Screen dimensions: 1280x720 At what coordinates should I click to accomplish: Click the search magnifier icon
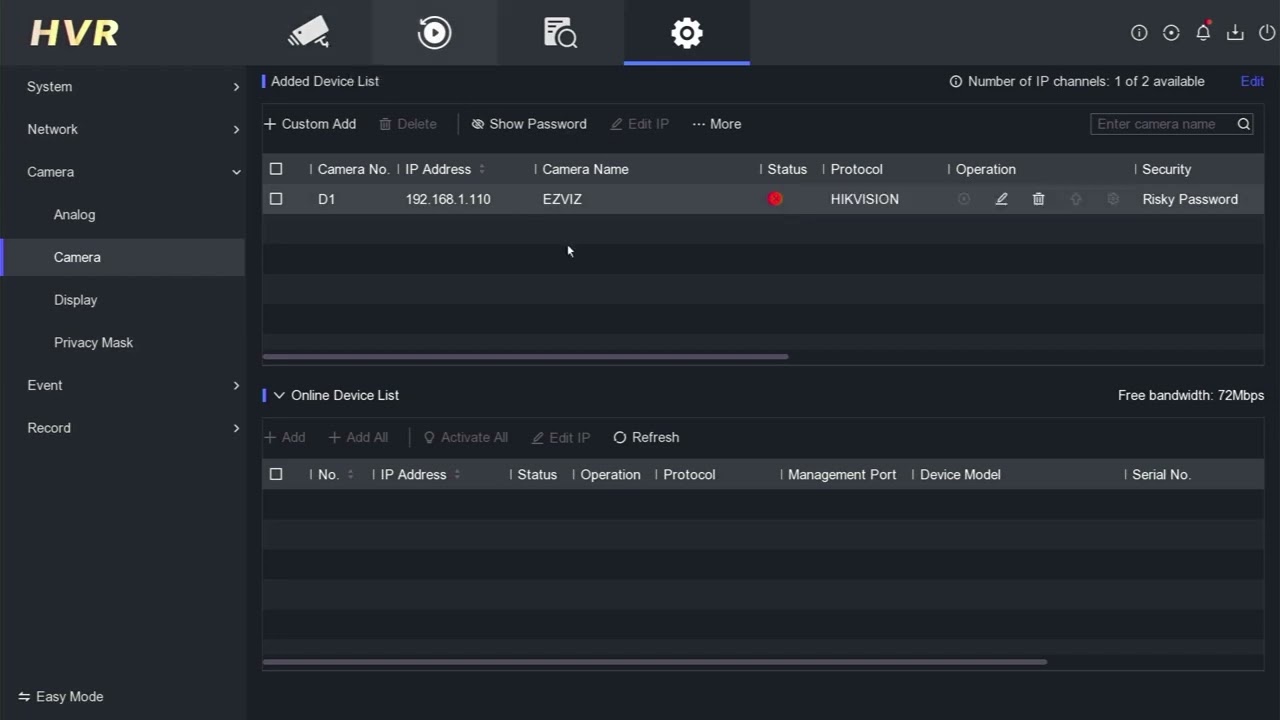pyautogui.click(x=1243, y=124)
